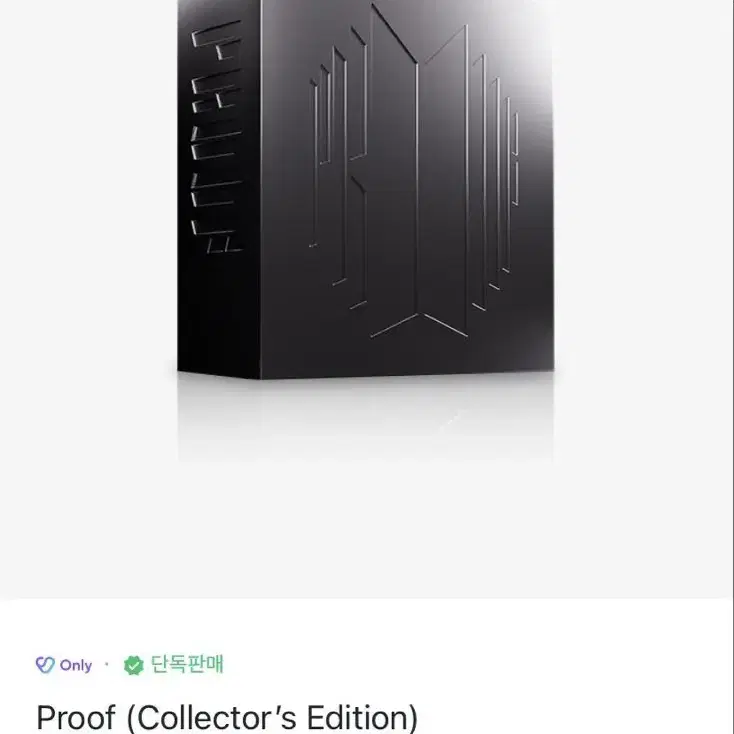Click the tall center panels of the embossed logo
Screen dimensions: 734x734
coord(418,173)
